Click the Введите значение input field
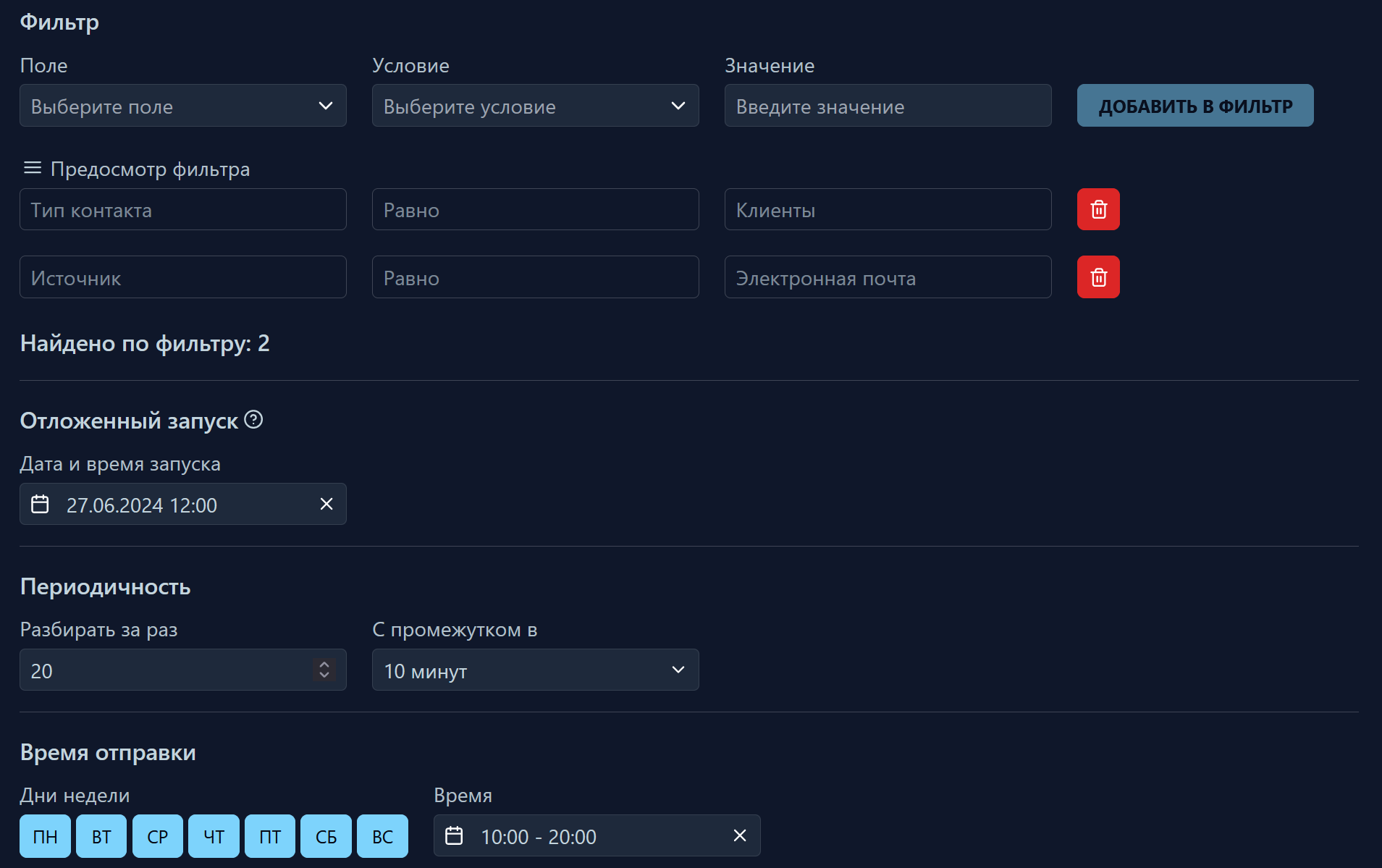1382x868 pixels. click(x=888, y=106)
